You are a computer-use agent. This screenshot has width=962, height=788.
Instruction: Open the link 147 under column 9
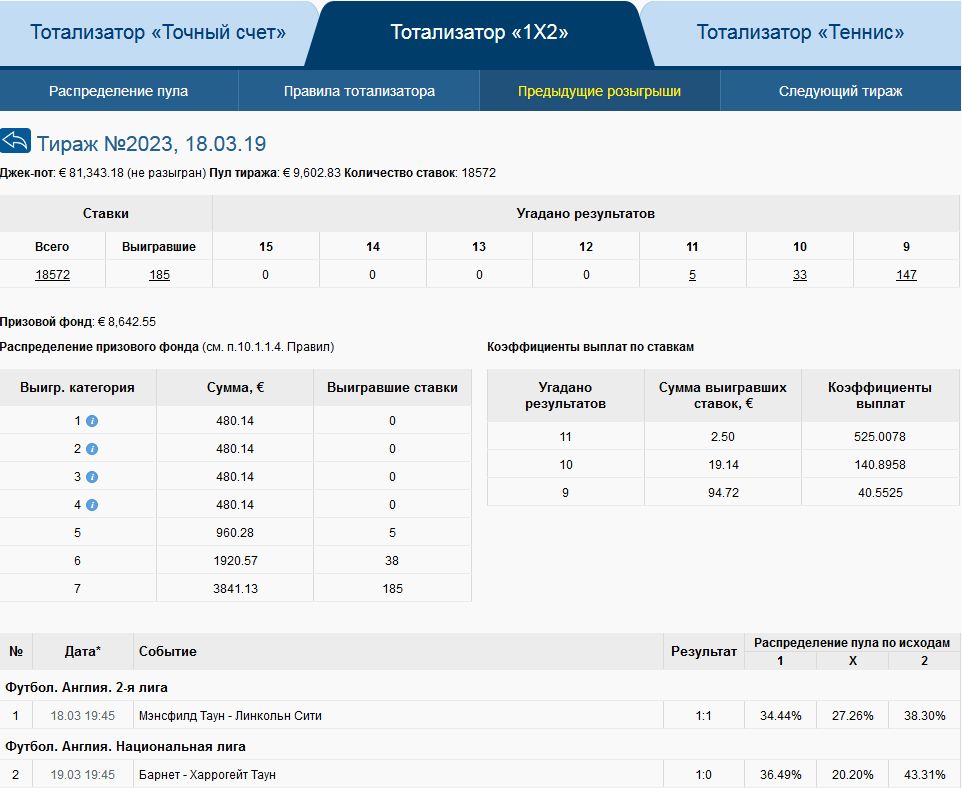pyautogui.click(x=906, y=275)
